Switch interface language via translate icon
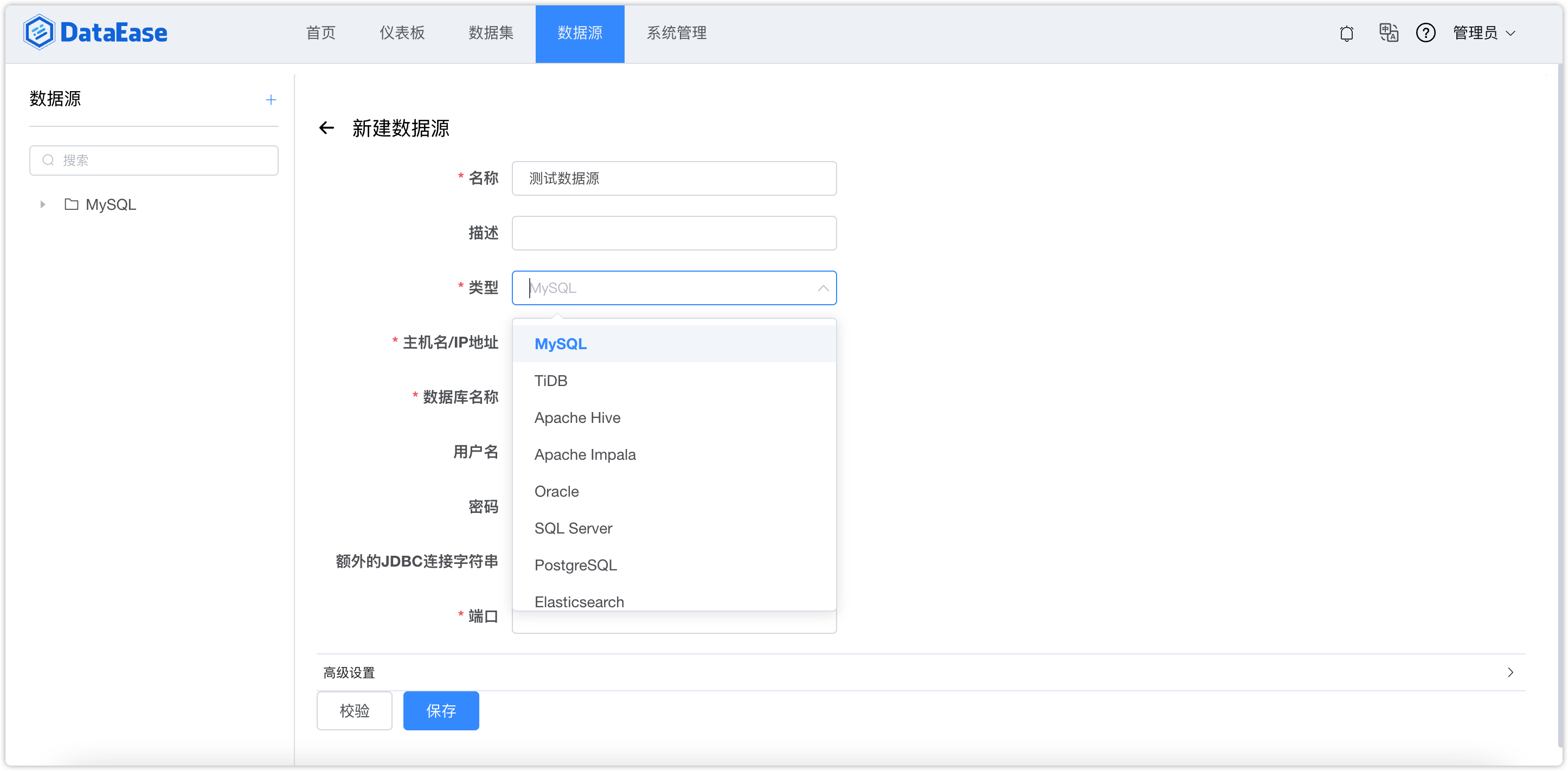Viewport: 1568px width, 771px height. 1389,33
